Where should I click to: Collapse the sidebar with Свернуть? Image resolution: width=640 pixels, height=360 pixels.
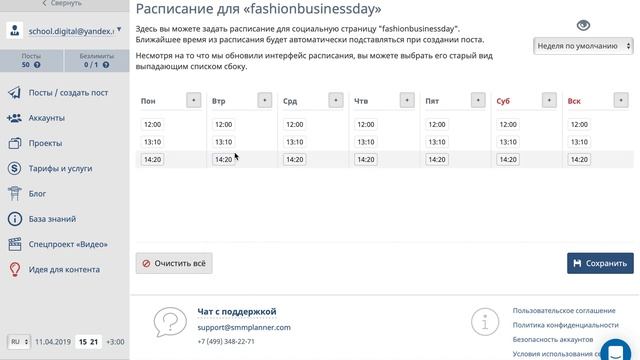coord(62,3)
